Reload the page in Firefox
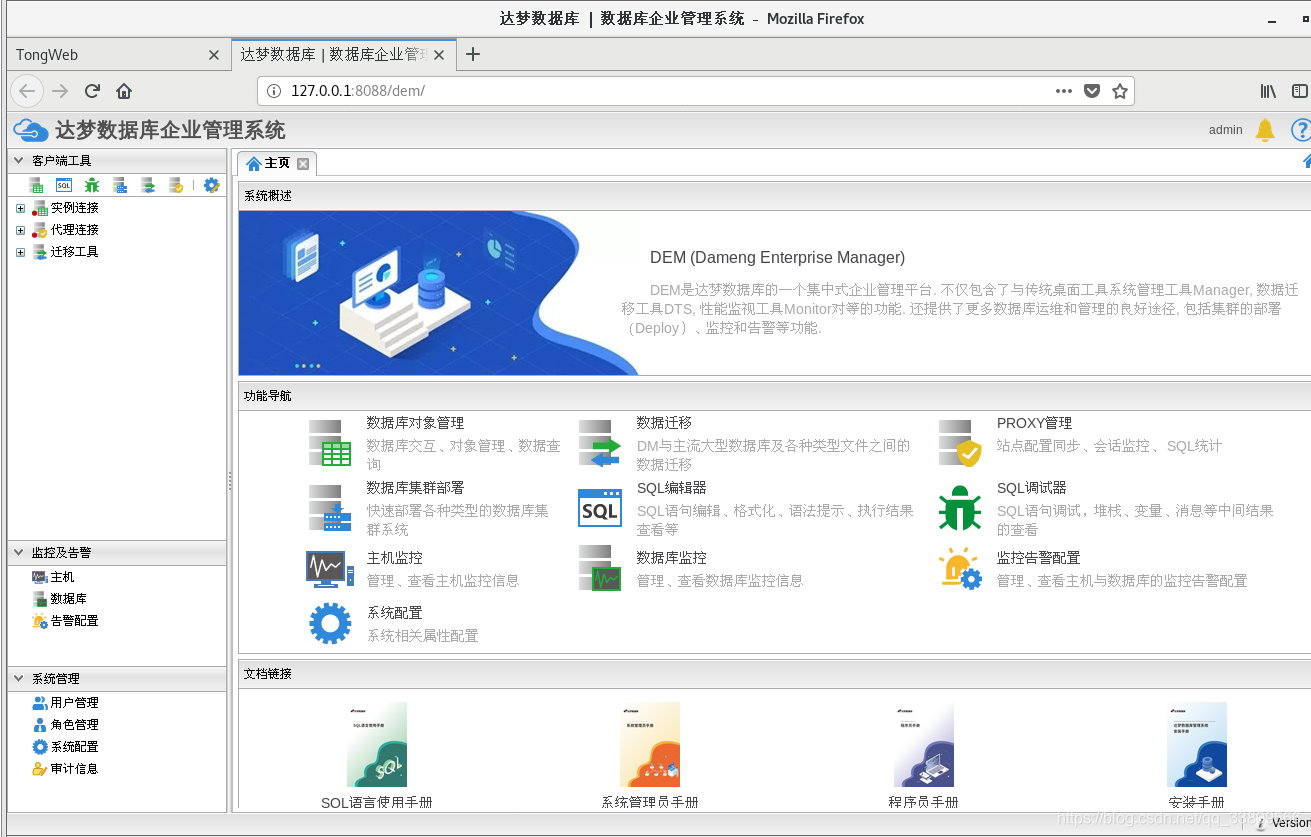This screenshot has width=1311, height=837. [x=92, y=91]
